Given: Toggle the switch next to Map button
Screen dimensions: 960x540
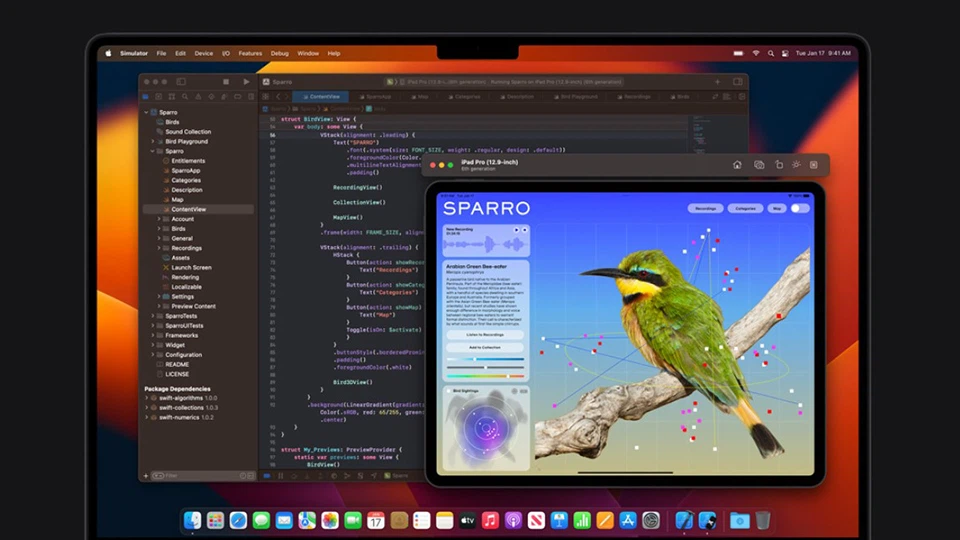Looking at the screenshot, I should [799, 208].
